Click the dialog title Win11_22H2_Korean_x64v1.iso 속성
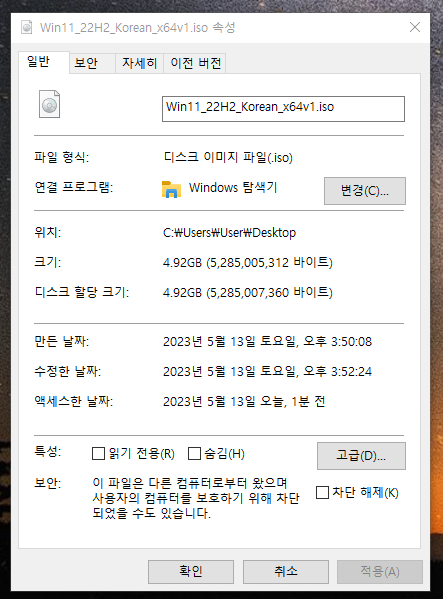The image size is (443, 599). pos(137,28)
